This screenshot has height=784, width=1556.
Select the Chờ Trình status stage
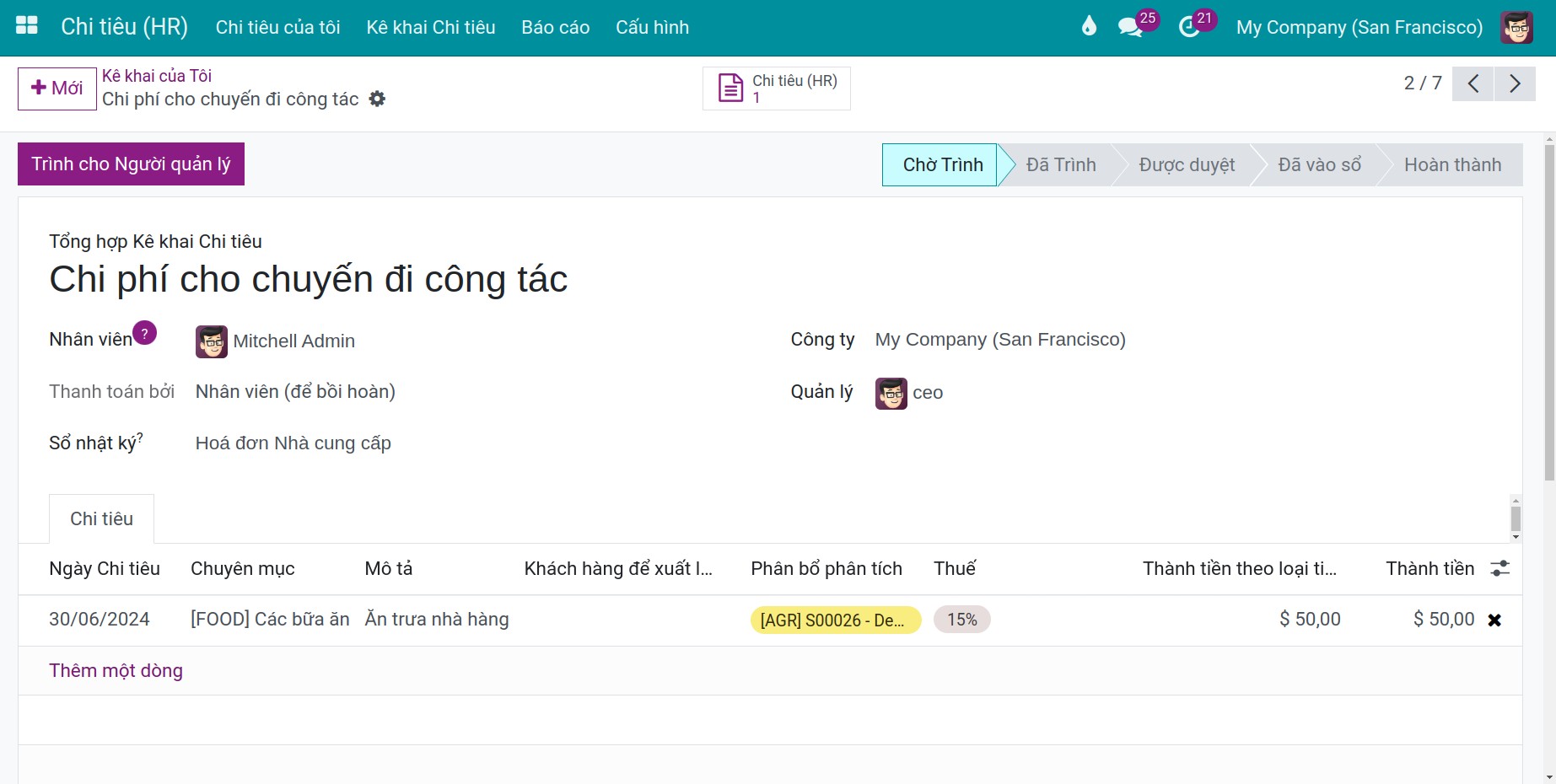click(x=942, y=164)
